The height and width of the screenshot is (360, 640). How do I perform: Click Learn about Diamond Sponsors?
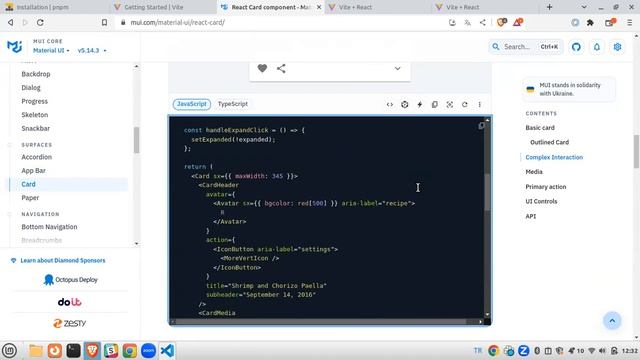(63, 260)
